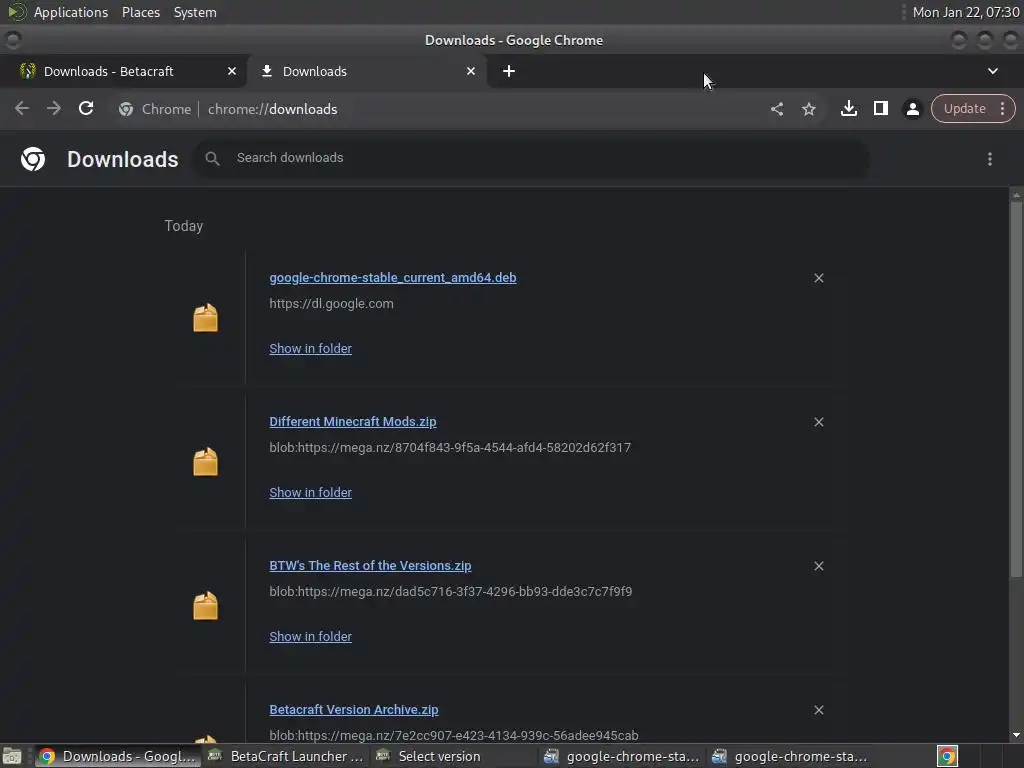Open BTW's The Rest of the Versions.zip
The height and width of the screenshot is (768, 1024).
[370, 566]
